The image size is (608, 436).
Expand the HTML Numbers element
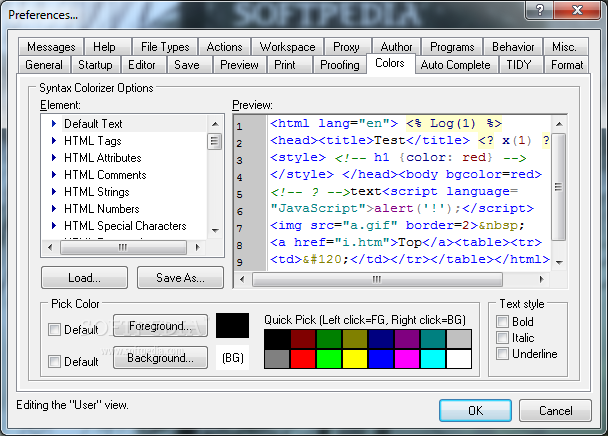(54, 209)
